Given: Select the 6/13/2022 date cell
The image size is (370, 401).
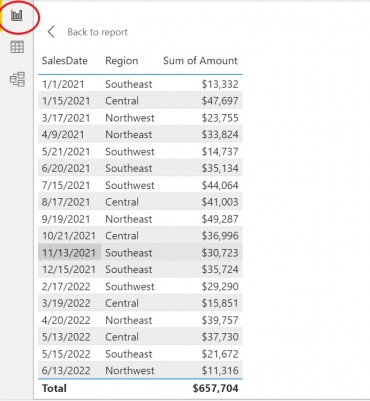Looking at the screenshot, I should click(66, 370).
